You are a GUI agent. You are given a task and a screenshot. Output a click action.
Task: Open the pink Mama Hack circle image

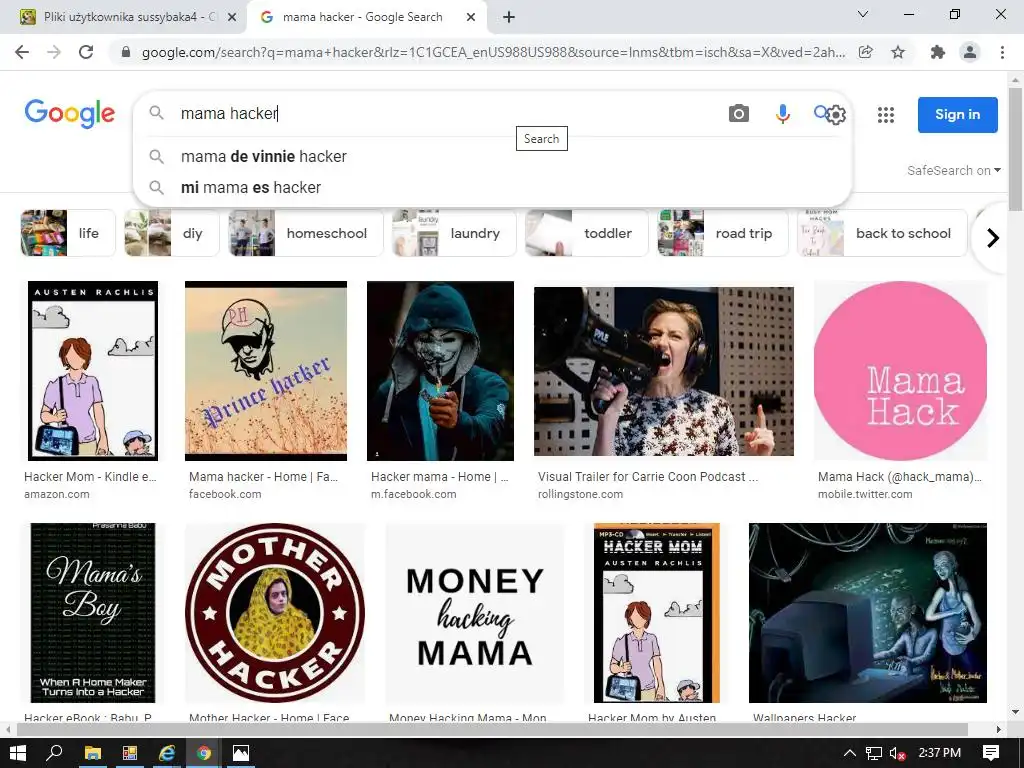click(900, 371)
